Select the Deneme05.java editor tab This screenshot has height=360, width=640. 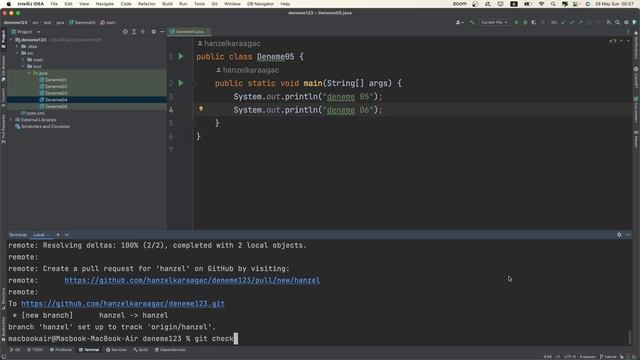click(190, 32)
